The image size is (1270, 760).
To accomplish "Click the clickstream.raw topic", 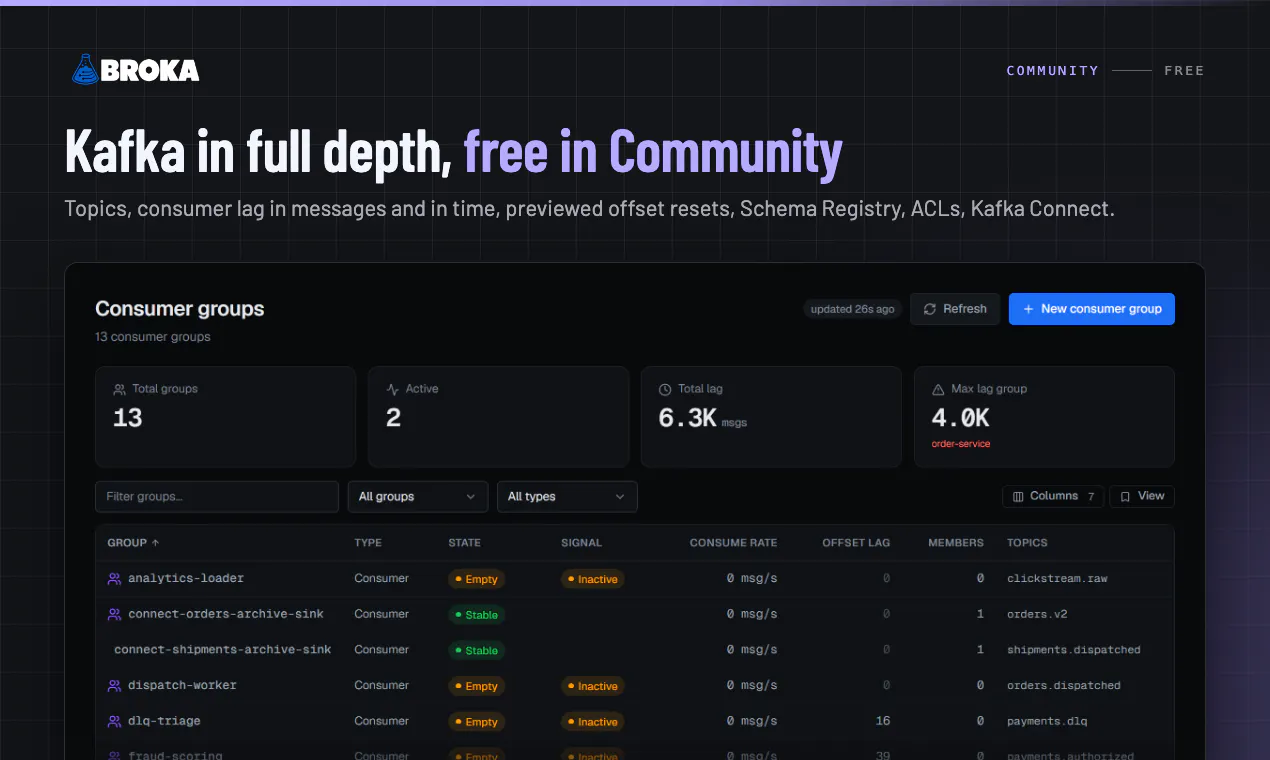I will [1057, 579].
